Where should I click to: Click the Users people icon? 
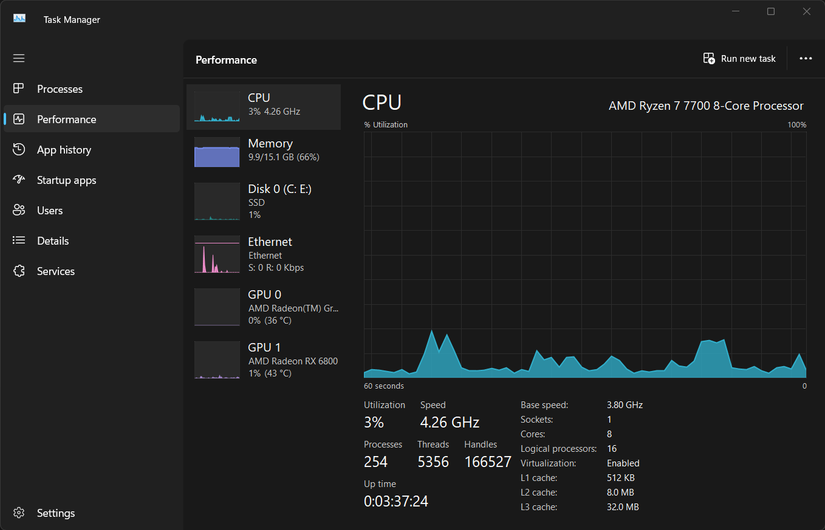(19, 211)
